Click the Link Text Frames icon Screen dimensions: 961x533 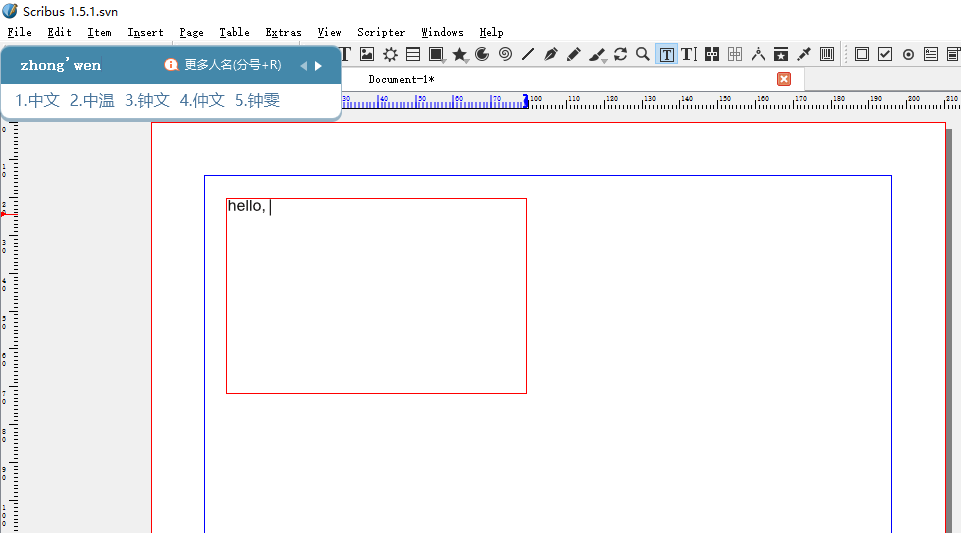point(712,54)
